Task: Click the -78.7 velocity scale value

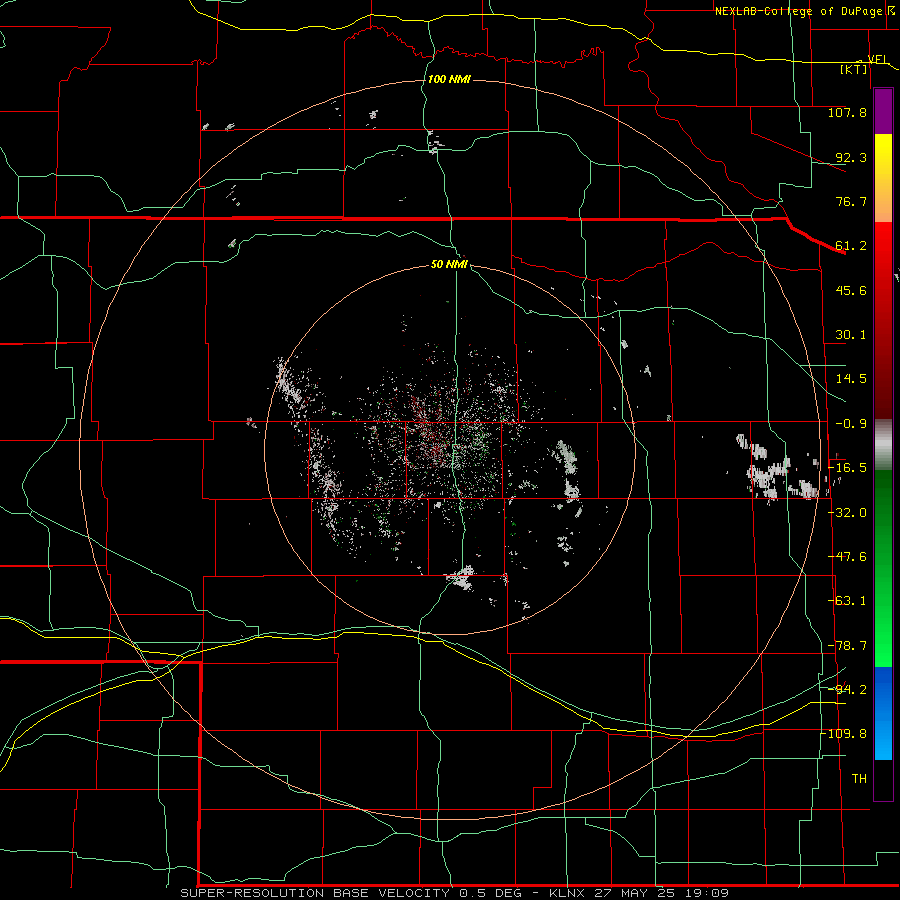Action: 847,646
